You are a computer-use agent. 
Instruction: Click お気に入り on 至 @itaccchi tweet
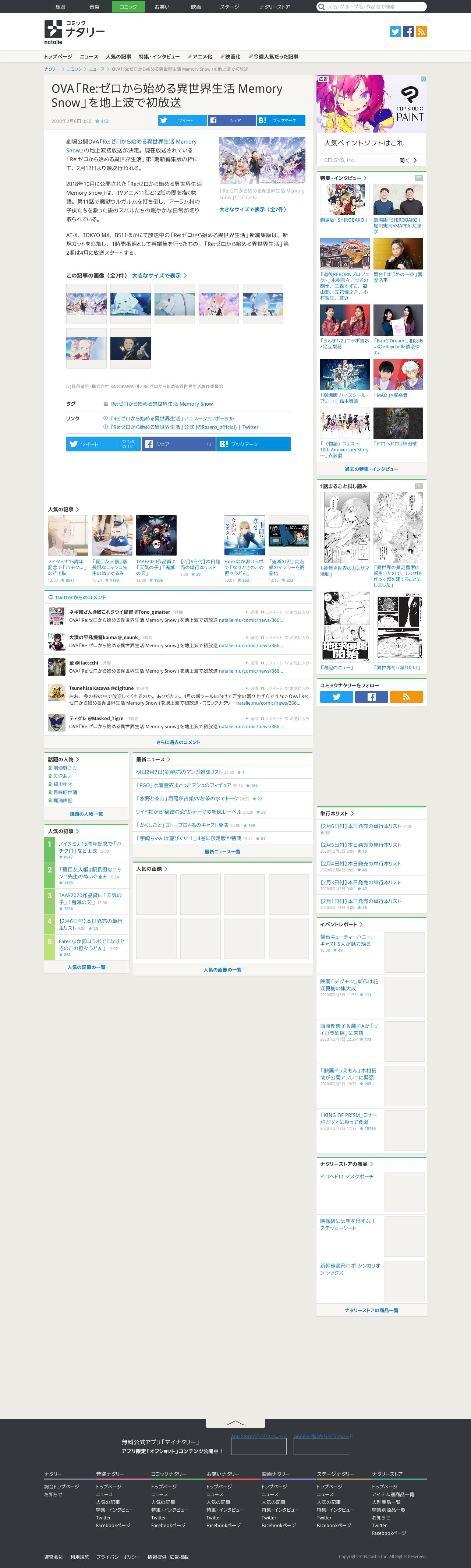[297, 663]
